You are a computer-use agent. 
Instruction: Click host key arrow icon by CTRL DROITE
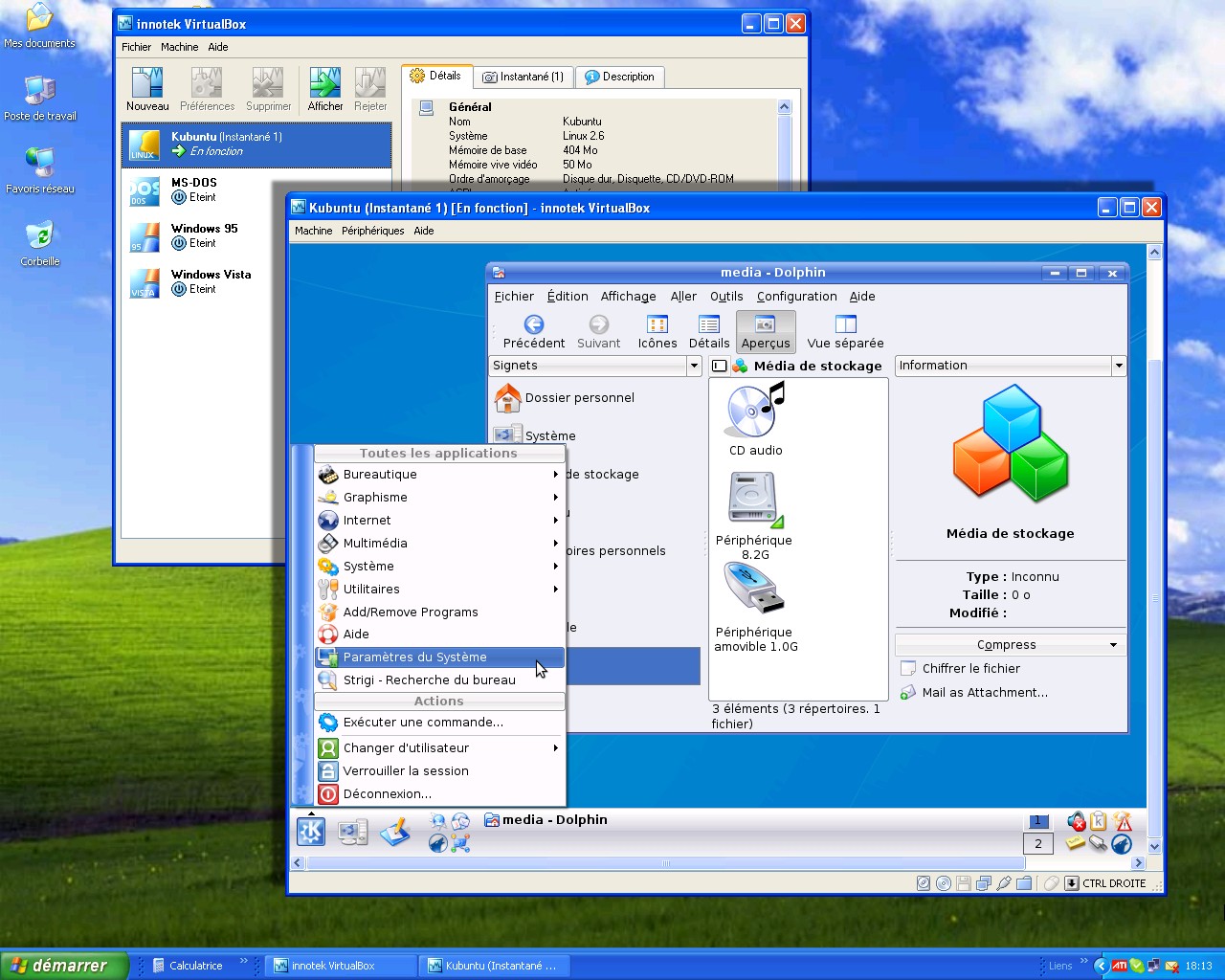(1072, 883)
